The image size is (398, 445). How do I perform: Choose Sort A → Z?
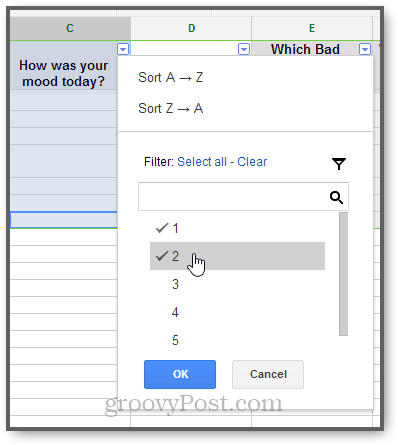click(x=170, y=77)
